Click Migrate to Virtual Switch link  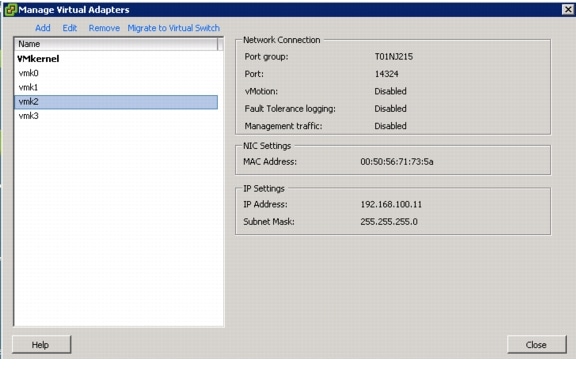point(173,28)
